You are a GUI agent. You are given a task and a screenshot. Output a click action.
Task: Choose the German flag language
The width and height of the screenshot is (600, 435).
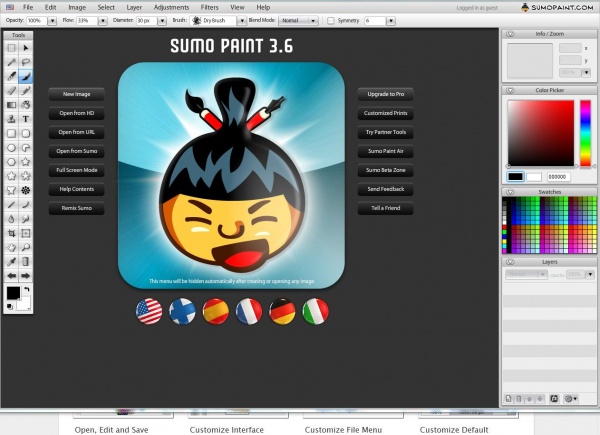tap(282, 311)
